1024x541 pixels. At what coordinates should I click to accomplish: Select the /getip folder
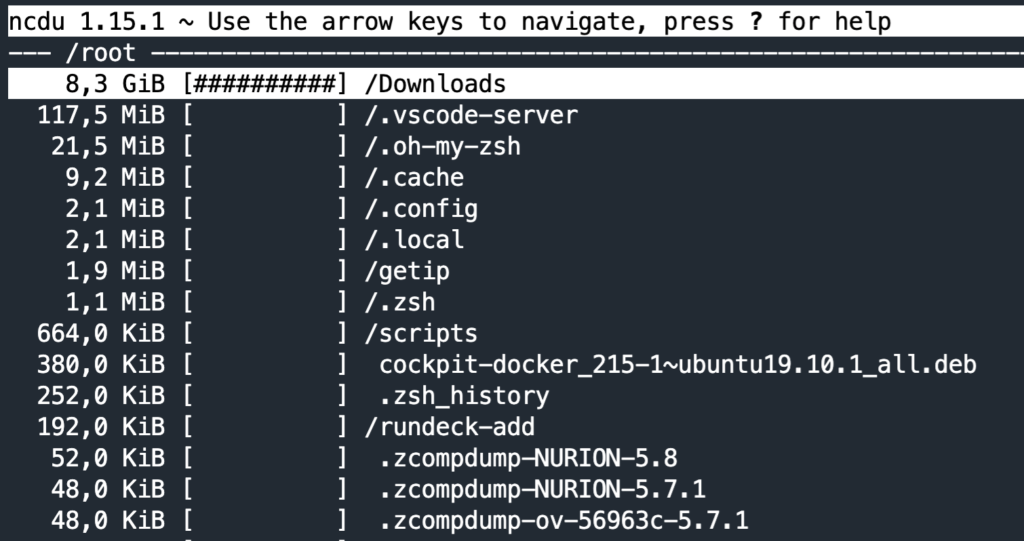(407, 271)
